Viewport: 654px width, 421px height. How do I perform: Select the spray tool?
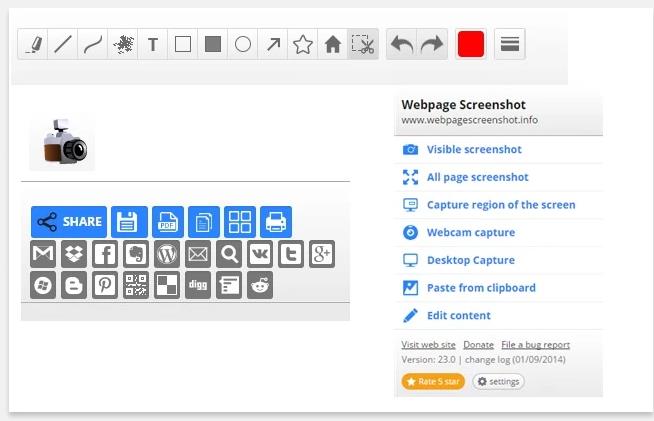coord(123,44)
